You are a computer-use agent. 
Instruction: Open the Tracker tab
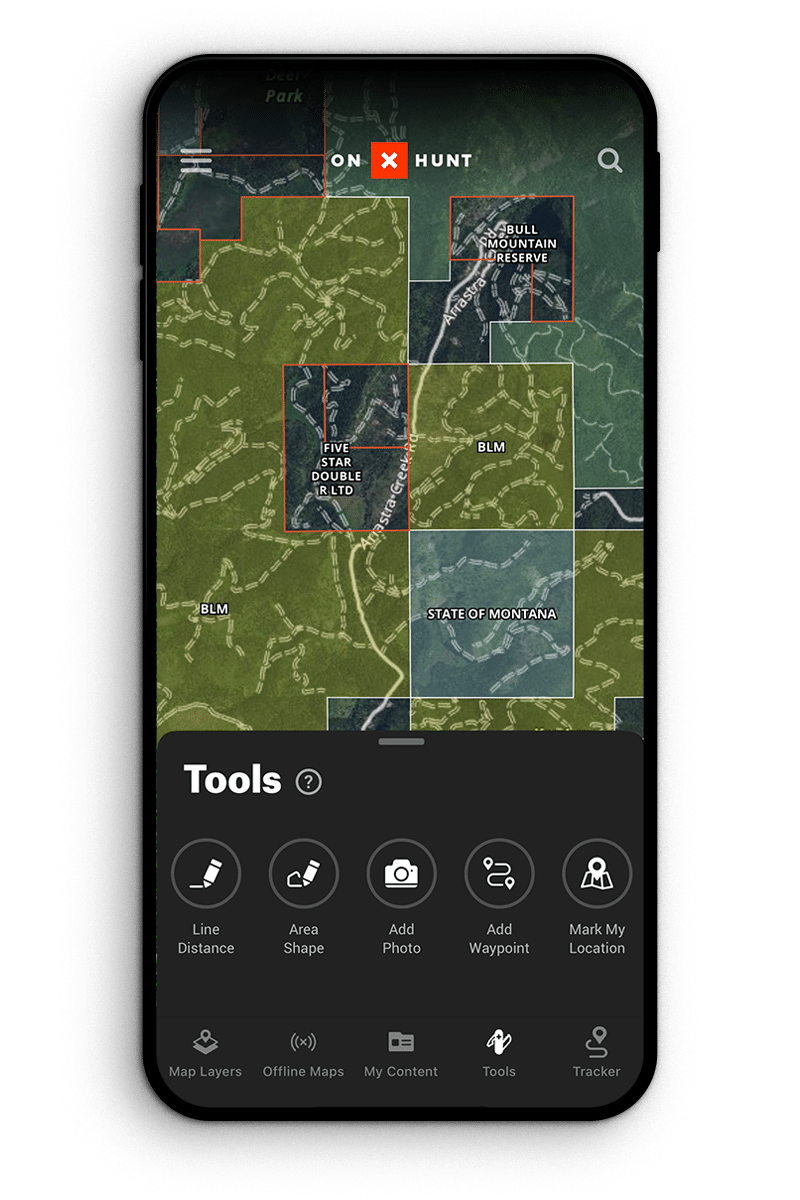click(597, 1054)
